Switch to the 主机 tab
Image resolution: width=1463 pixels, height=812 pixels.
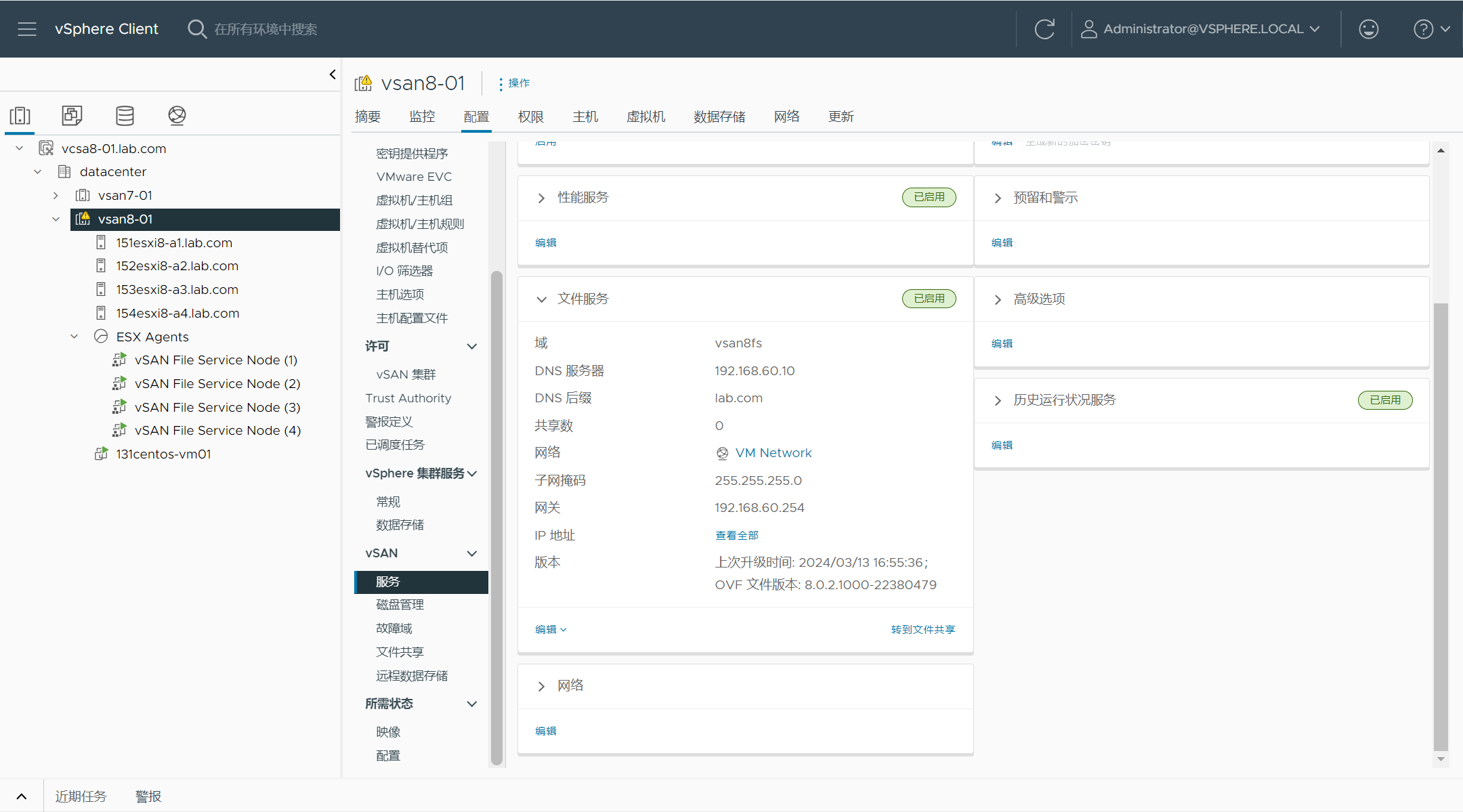[585, 116]
